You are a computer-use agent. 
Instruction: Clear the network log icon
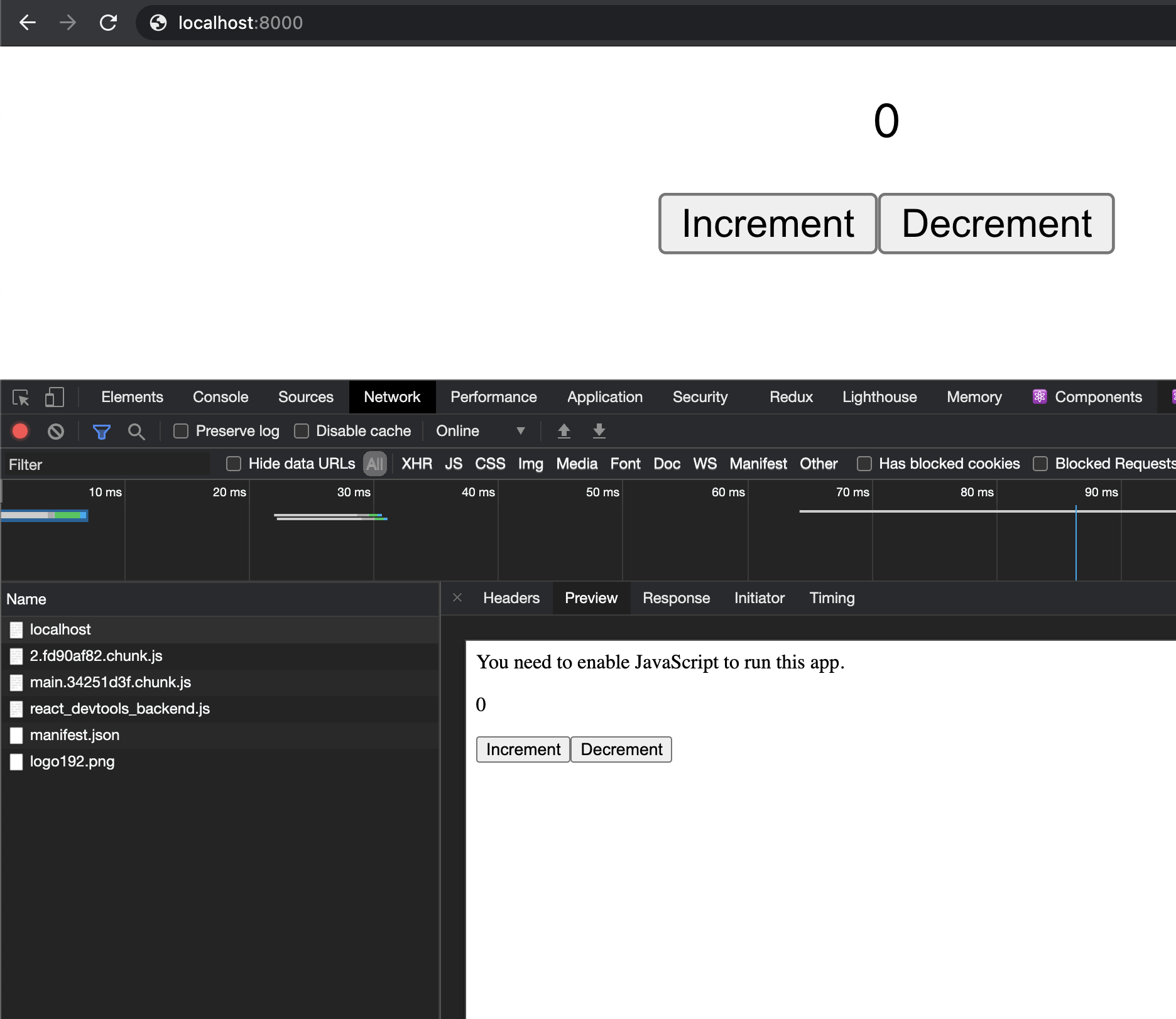(x=56, y=431)
